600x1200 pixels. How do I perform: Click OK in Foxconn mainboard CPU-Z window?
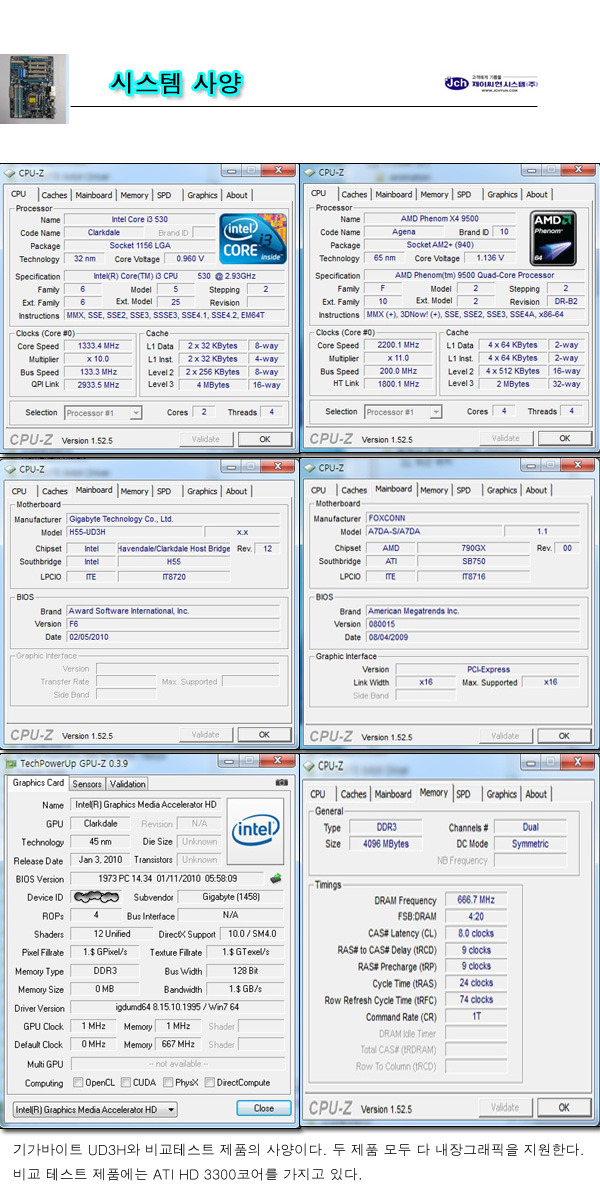(x=564, y=735)
